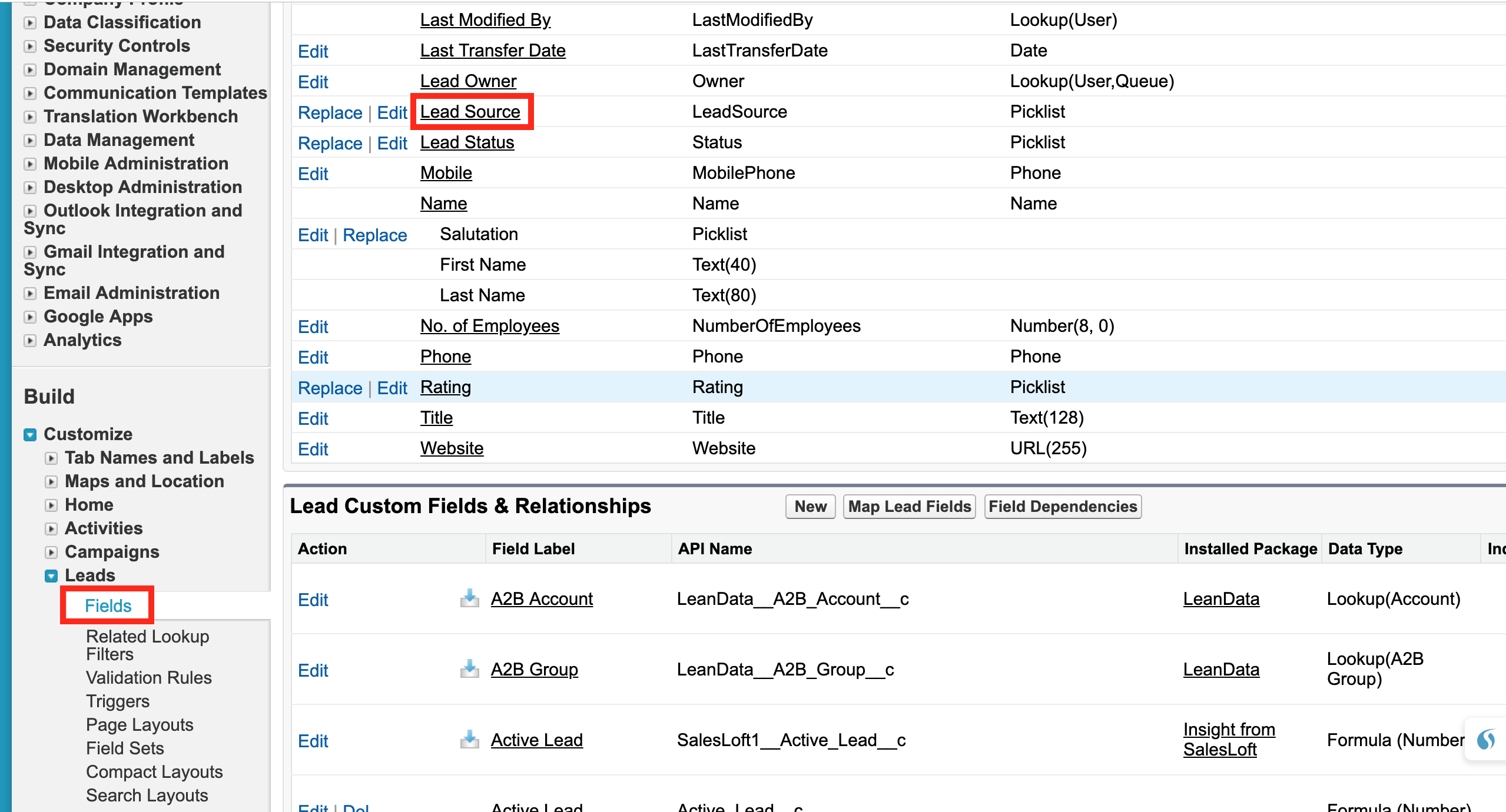The image size is (1506, 812).
Task: Collapse the Customize tree
Action: (x=28, y=434)
